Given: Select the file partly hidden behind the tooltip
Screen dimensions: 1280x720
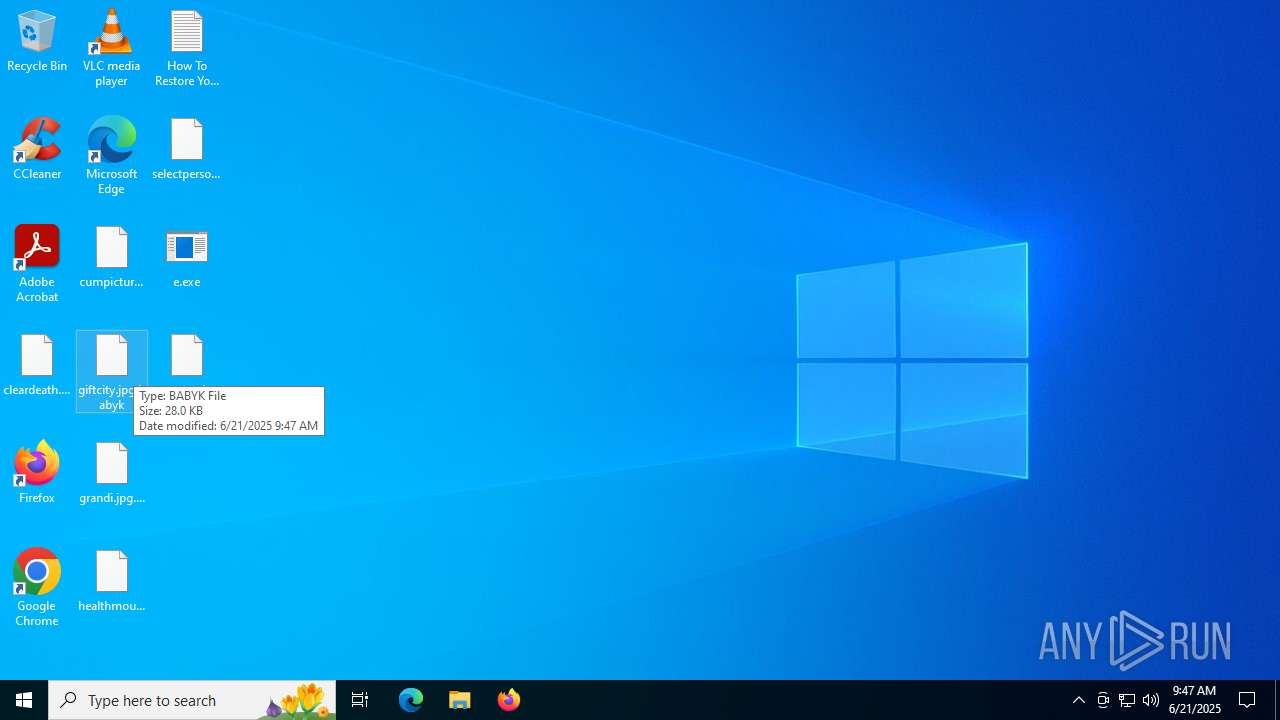Looking at the screenshot, I should [187, 359].
